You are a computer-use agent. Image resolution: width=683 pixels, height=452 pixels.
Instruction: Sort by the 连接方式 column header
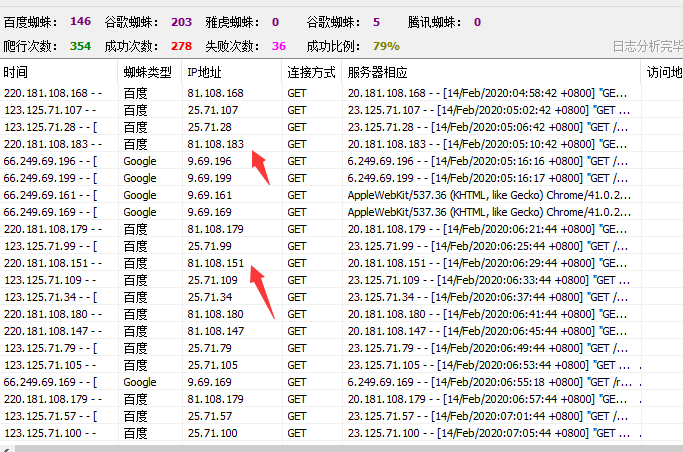click(312, 72)
